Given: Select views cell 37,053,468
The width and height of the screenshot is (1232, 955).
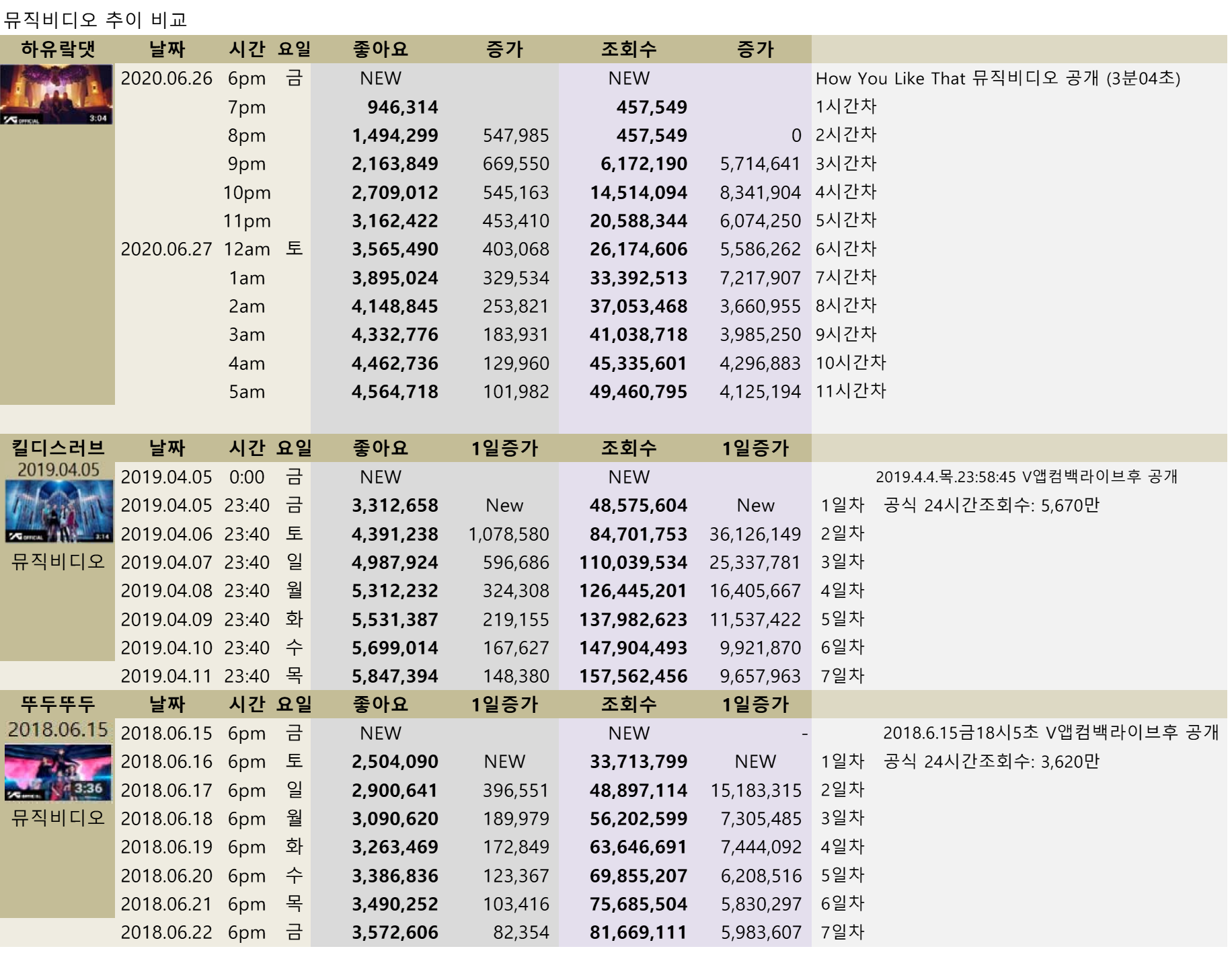Looking at the screenshot, I should (x=638, y=306).
